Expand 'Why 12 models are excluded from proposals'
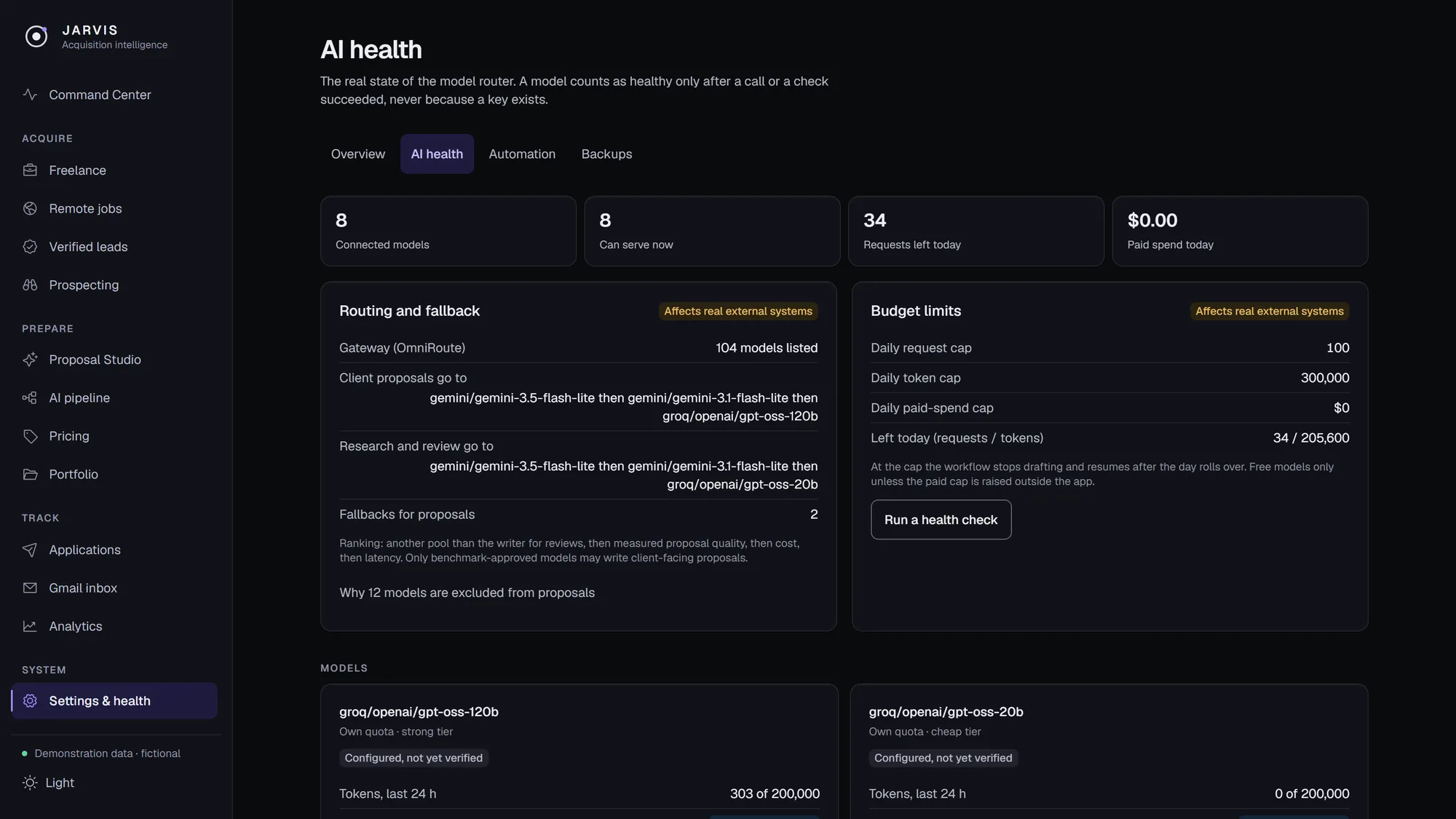1456x819 pixels. [x=467, y=593]
